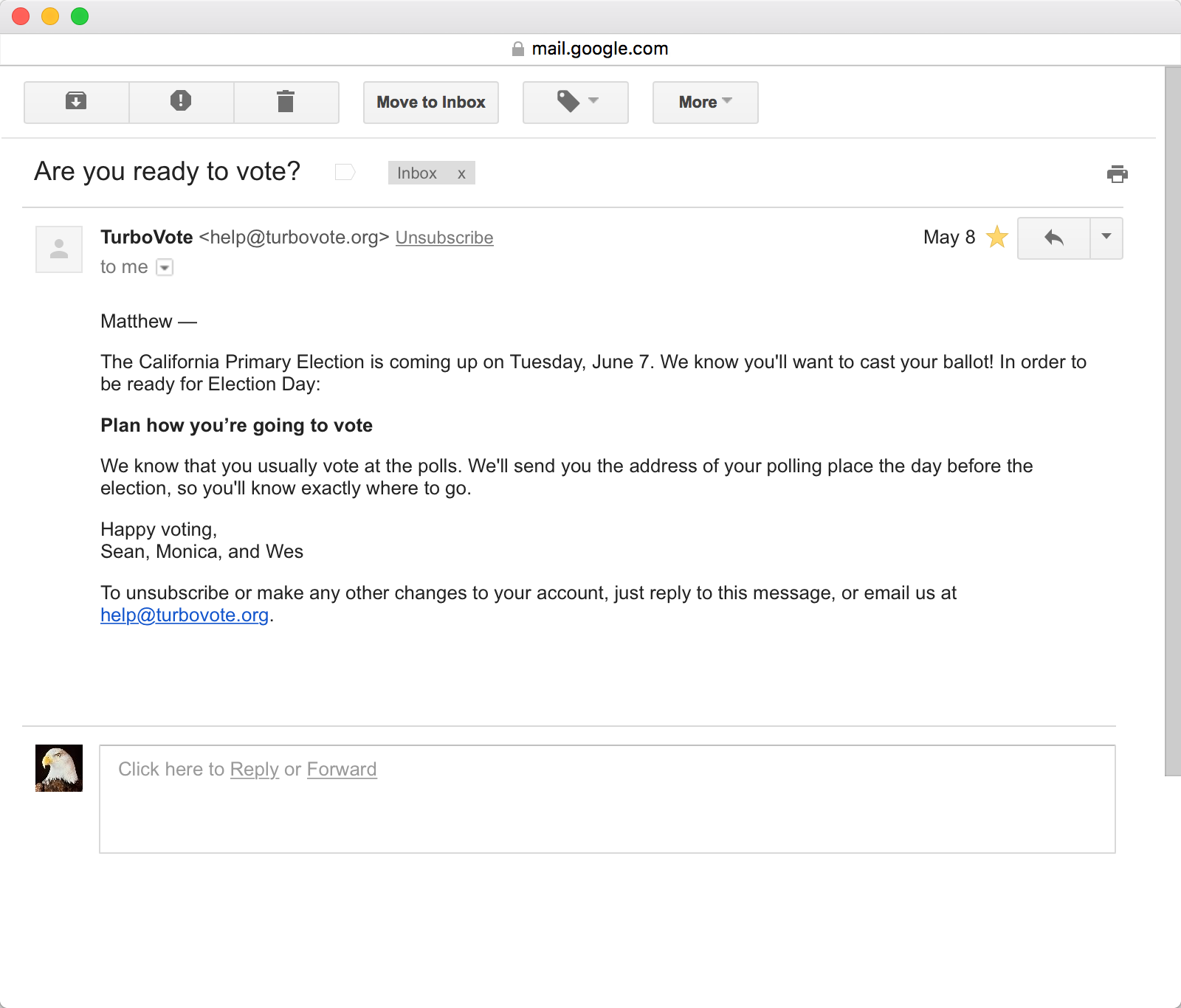Open the reply options dropdown arrow
Screen dimensions: 1181x1008
pos(1106,238)
